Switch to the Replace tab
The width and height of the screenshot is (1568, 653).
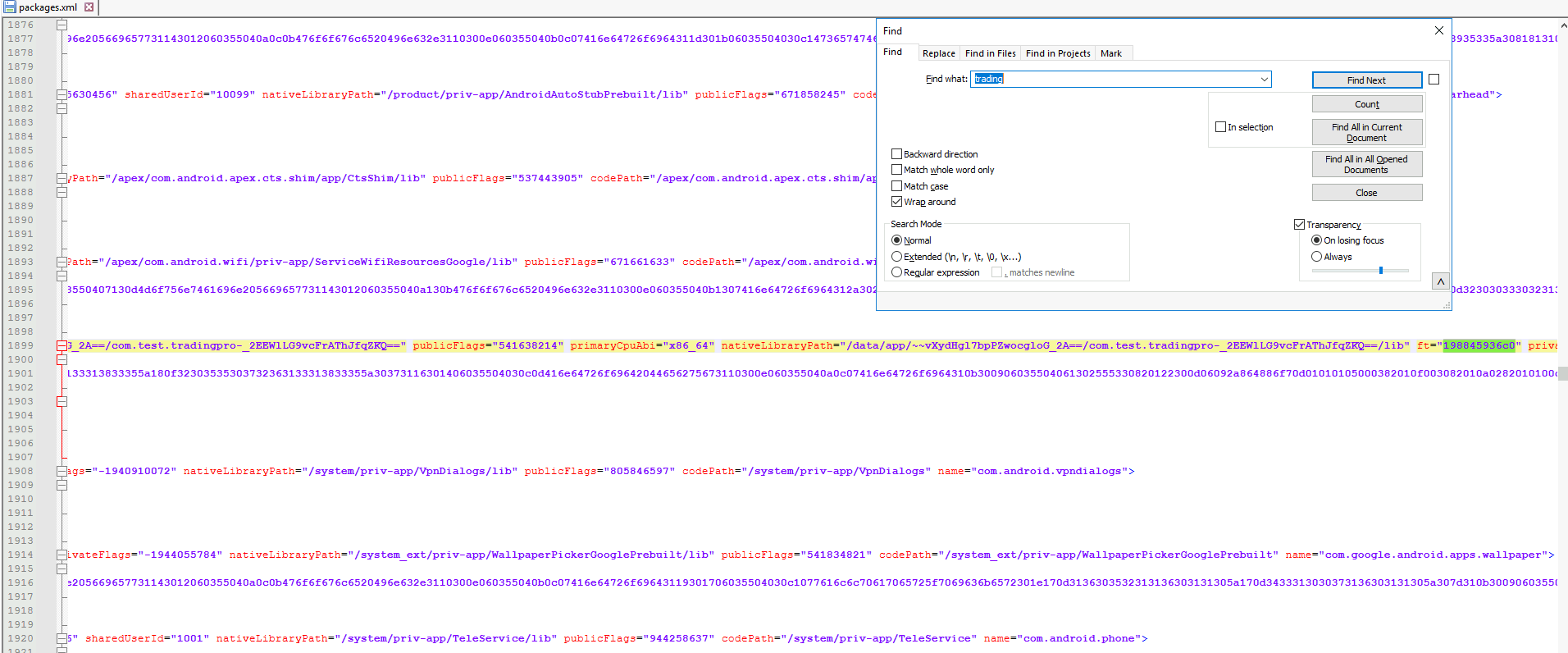pos(938,53)
